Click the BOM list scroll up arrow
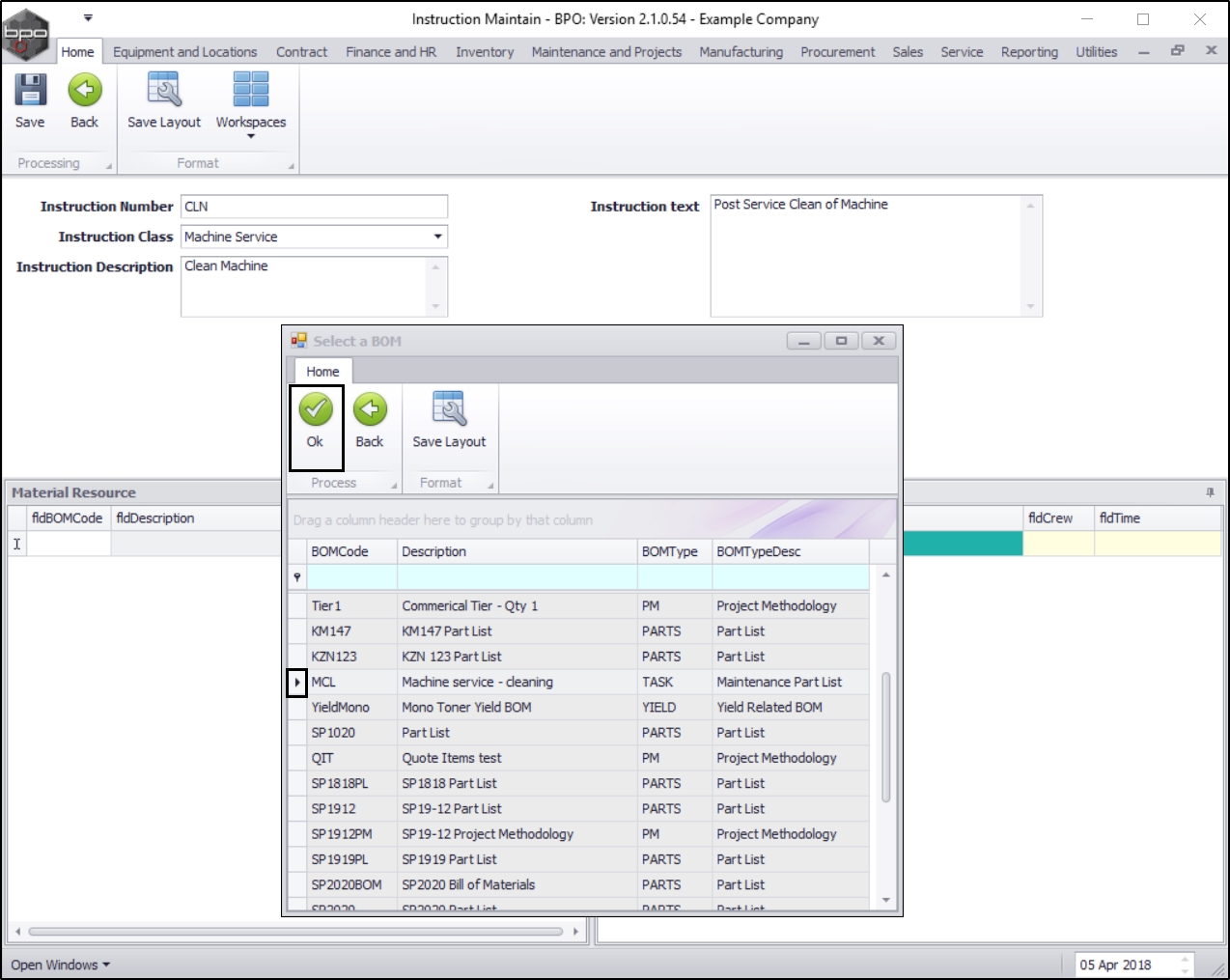This screenshot has width=1230, height=980. click(885, 574)
